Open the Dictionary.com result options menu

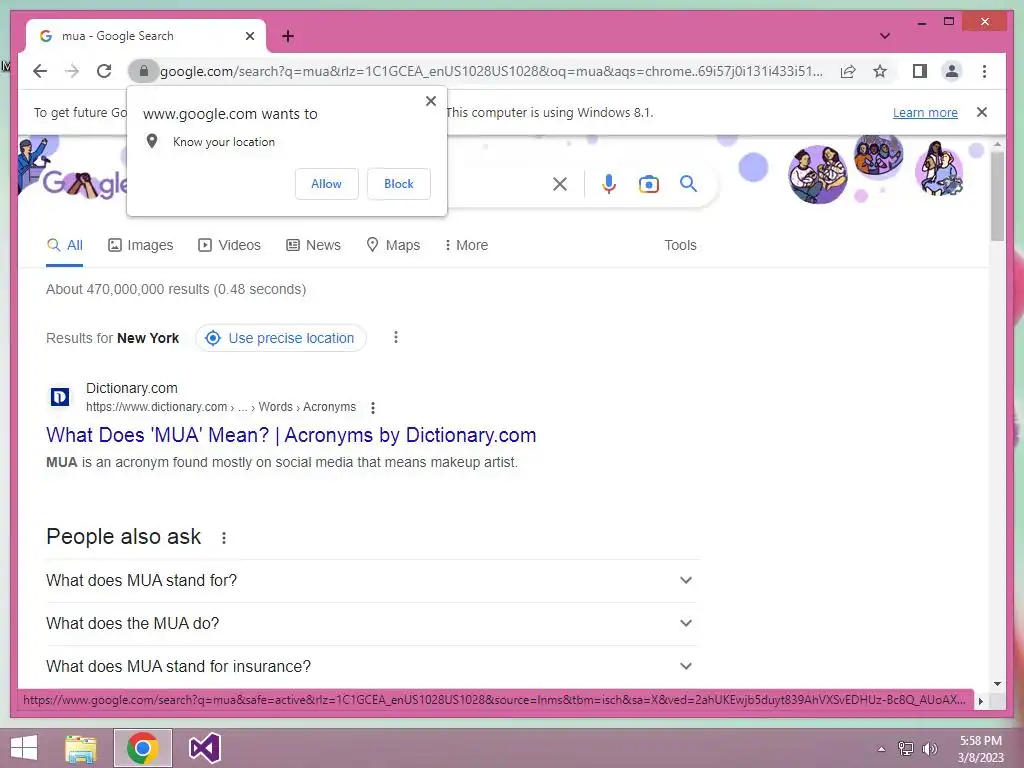[373, 408]
